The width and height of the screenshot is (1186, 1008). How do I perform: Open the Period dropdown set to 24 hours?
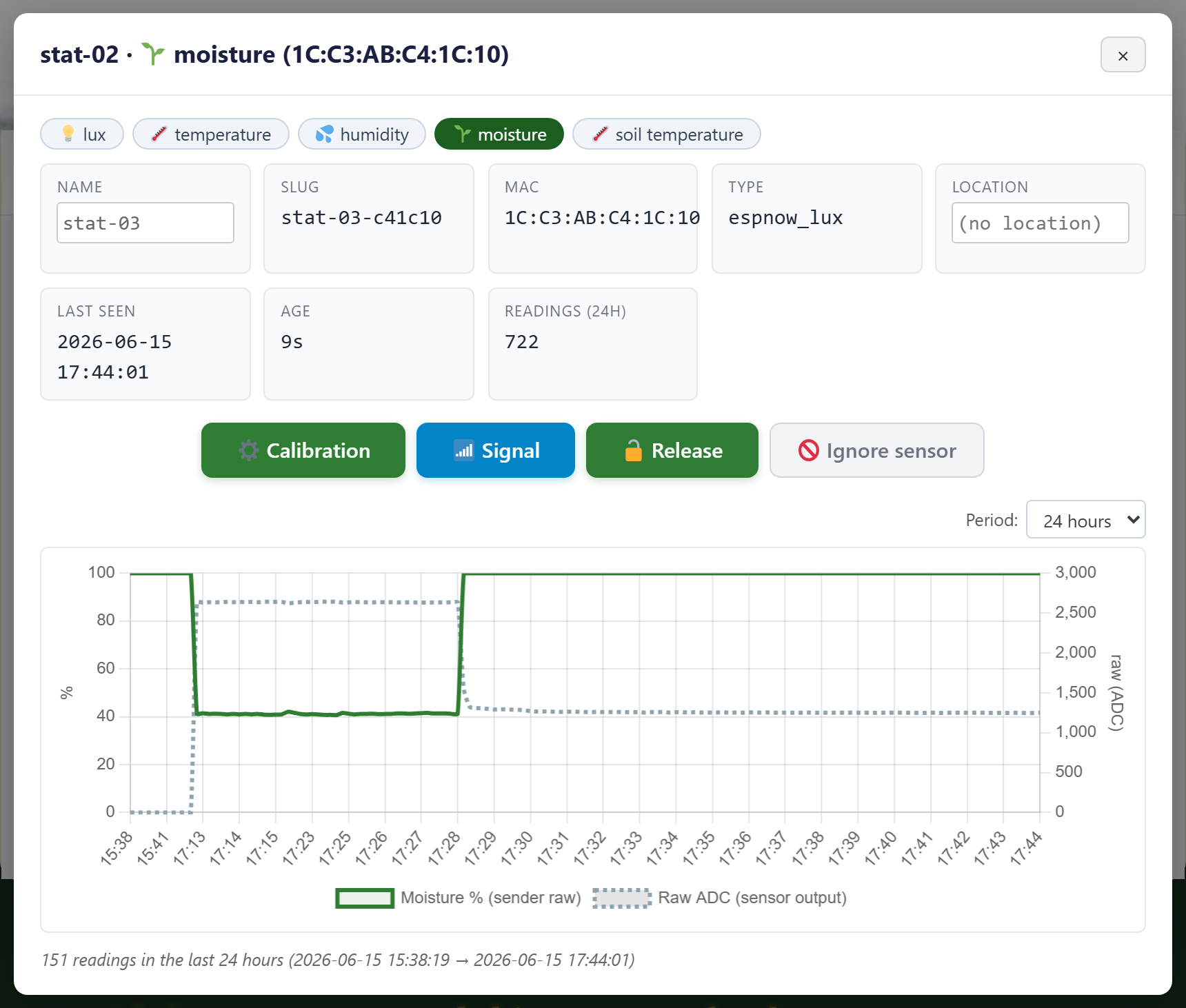pyautogui.click(x=1086, y=519)
